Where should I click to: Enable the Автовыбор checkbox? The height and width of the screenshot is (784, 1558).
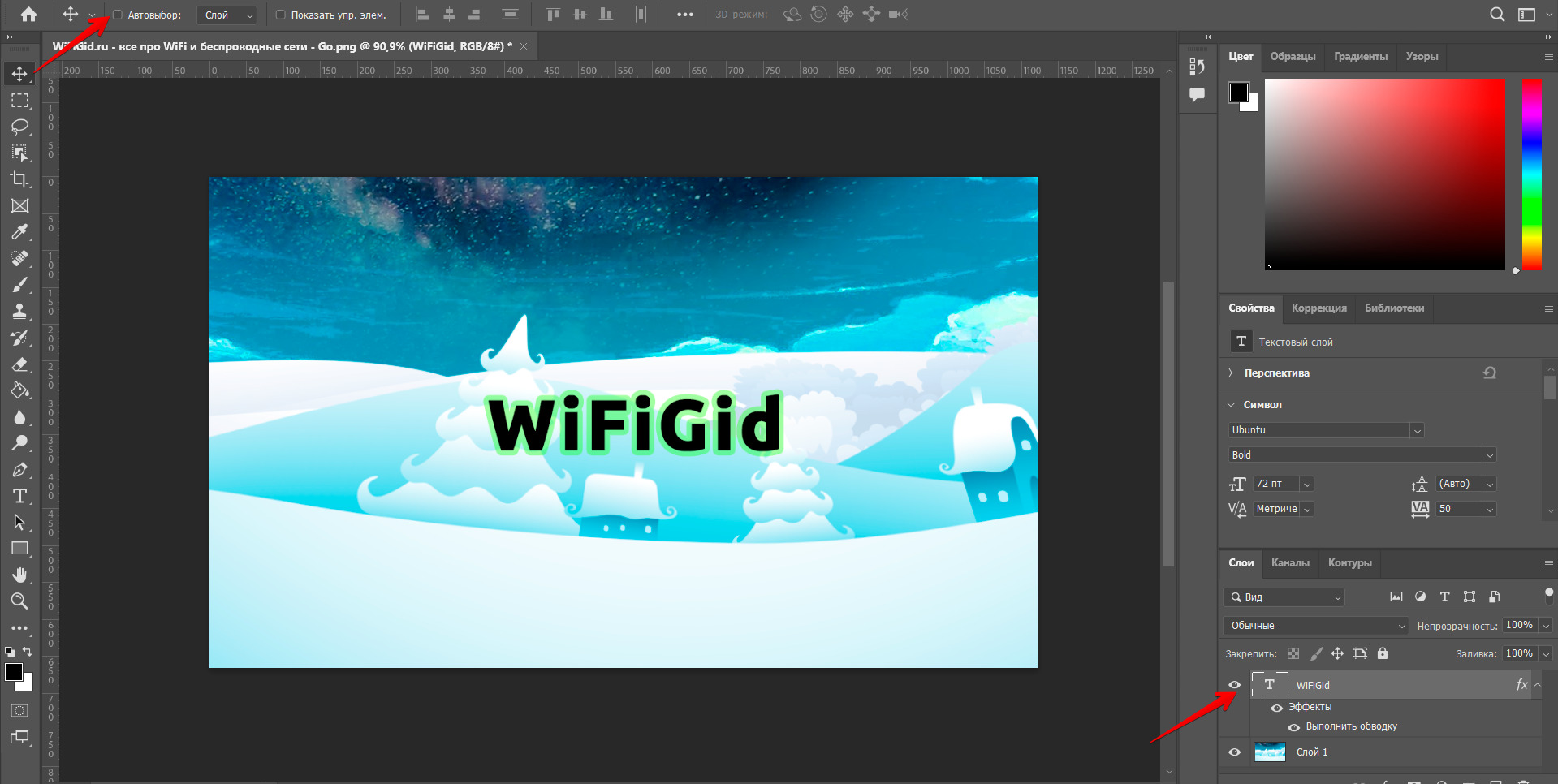coord(118,15)
